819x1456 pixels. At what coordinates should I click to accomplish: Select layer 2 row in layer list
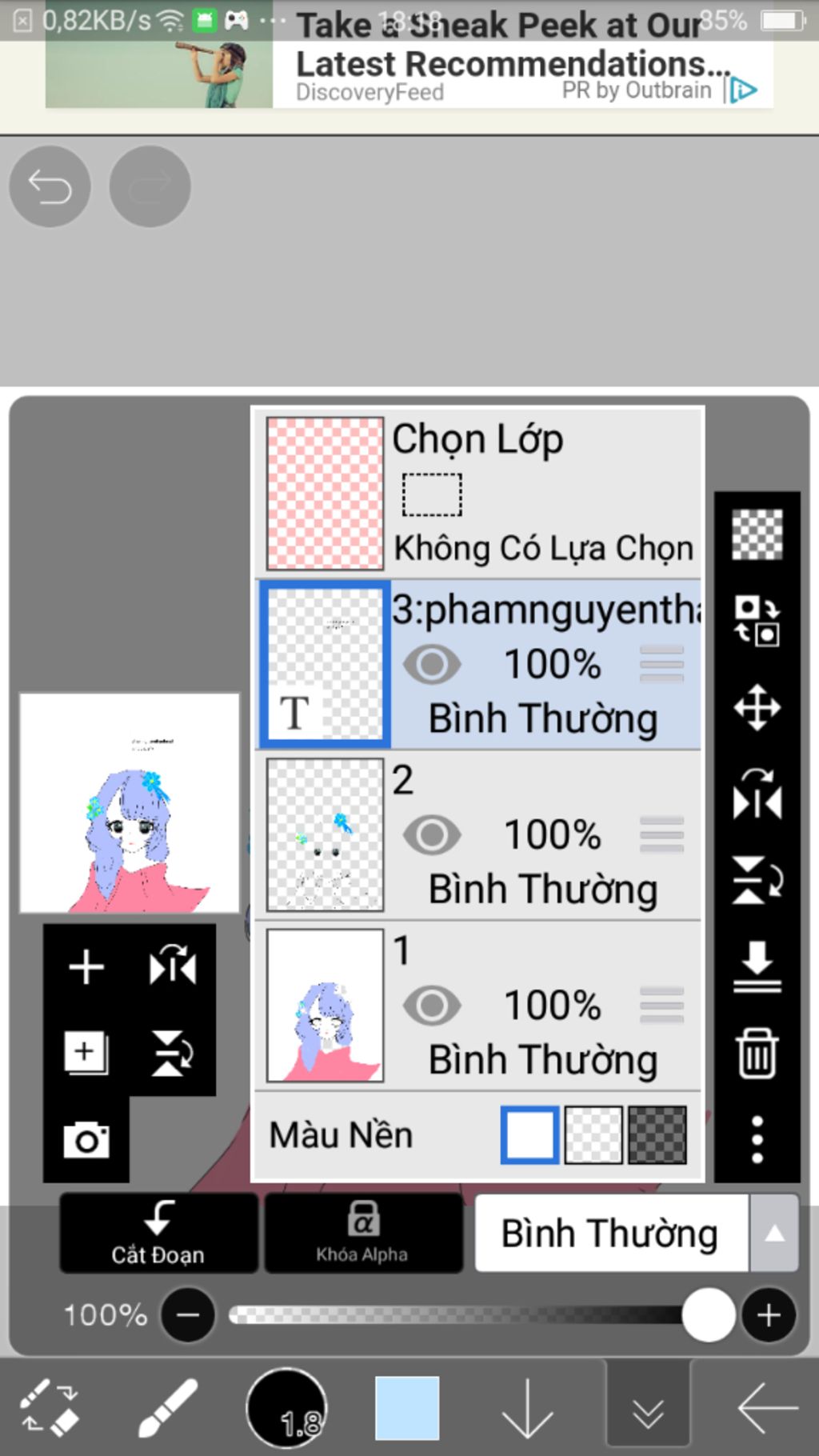[x=478, y=835]
